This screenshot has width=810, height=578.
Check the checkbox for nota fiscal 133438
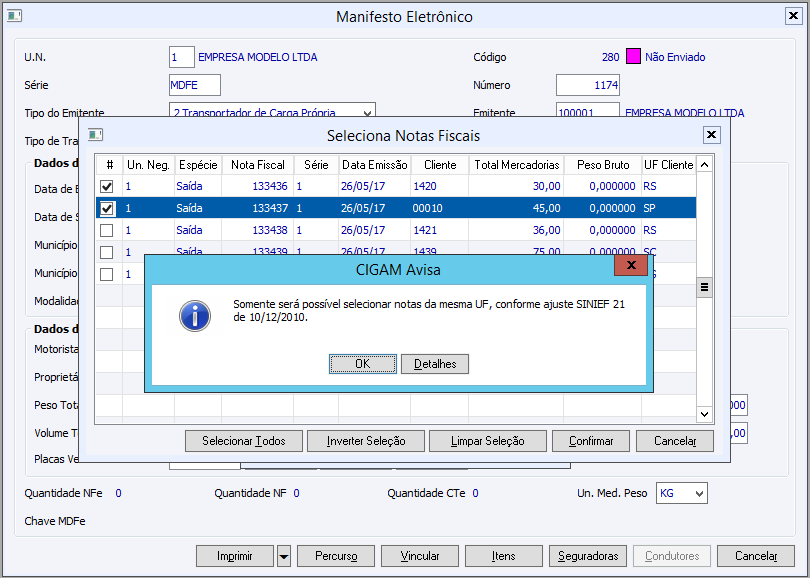click(x=106, y=230)
